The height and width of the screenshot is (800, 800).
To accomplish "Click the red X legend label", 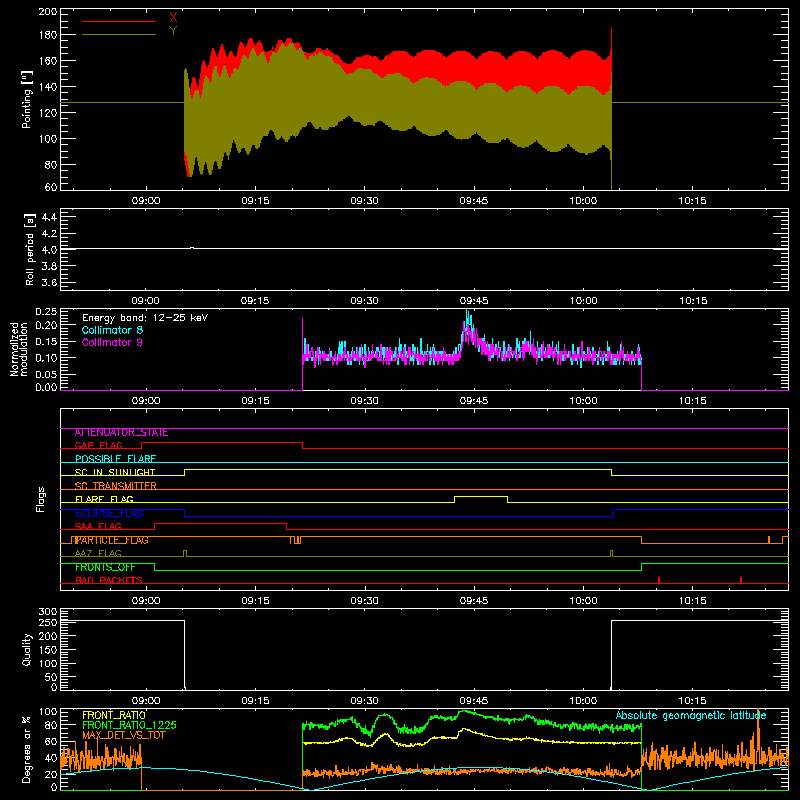I will (173, 18).
